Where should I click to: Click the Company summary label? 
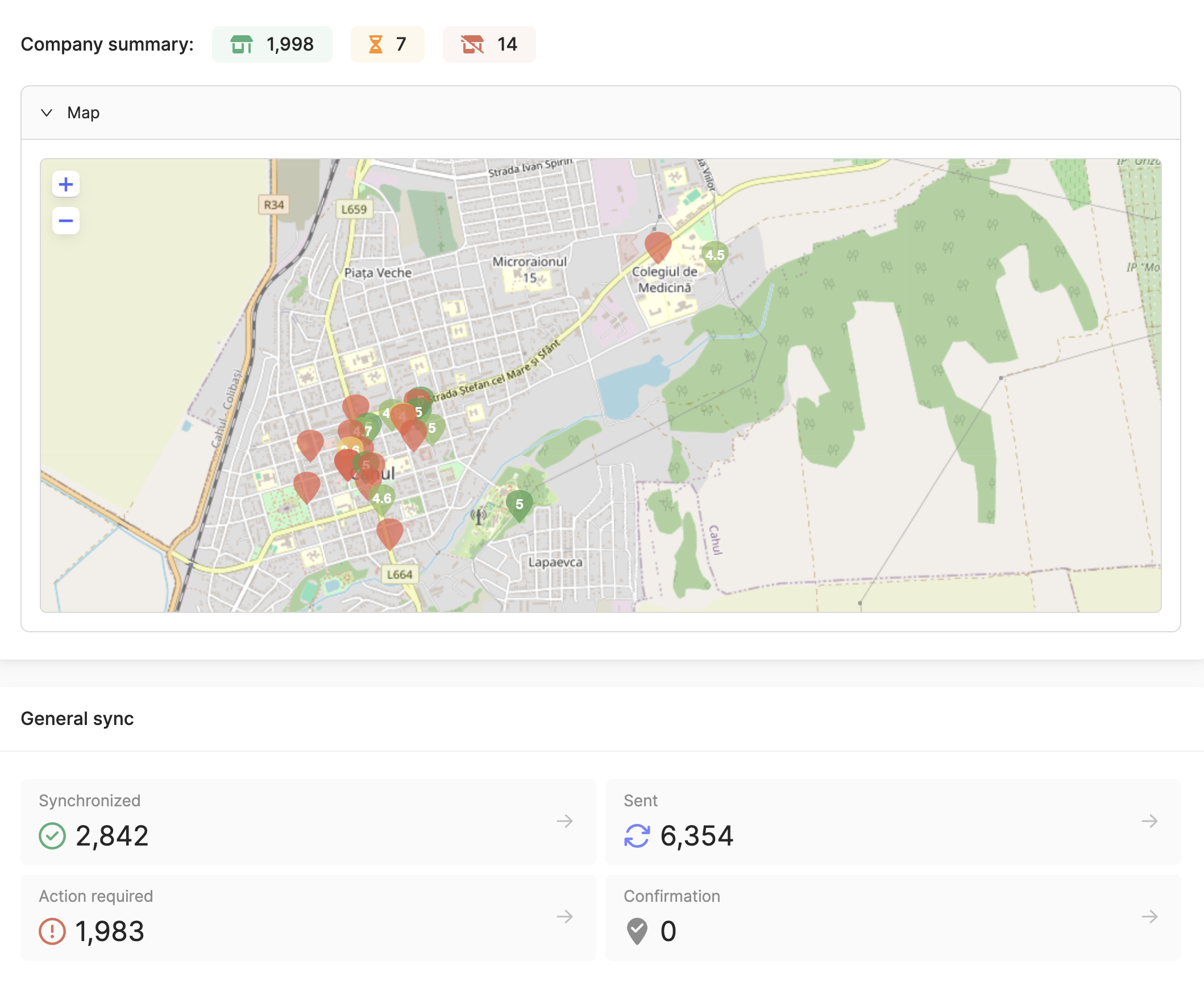107,44
